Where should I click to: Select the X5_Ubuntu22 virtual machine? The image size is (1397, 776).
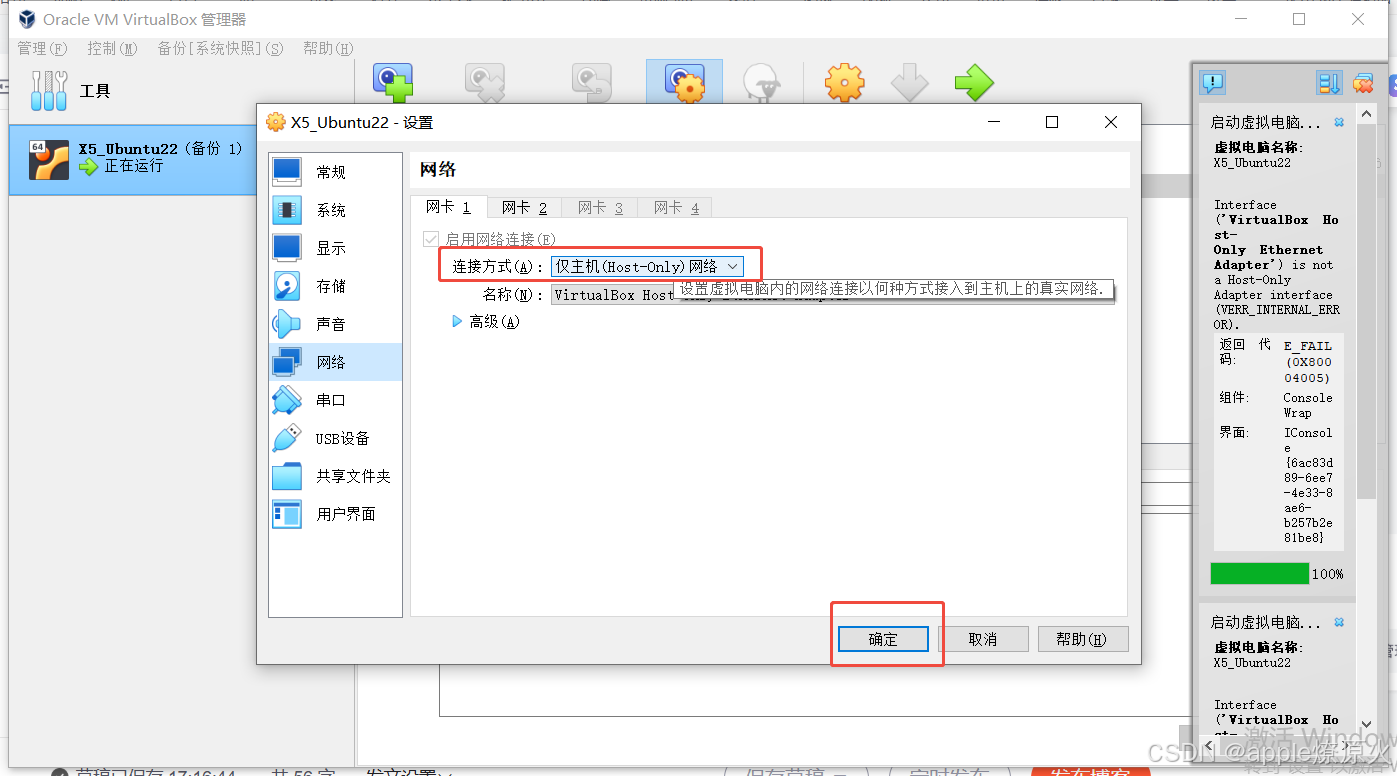coord(133,158)
